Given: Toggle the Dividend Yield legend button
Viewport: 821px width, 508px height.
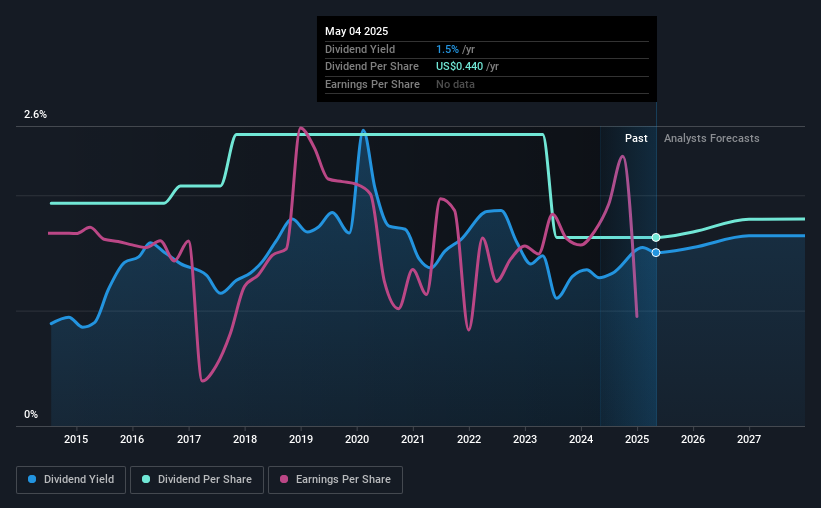Looking at the screenshot, I should (x=71, y=480).
